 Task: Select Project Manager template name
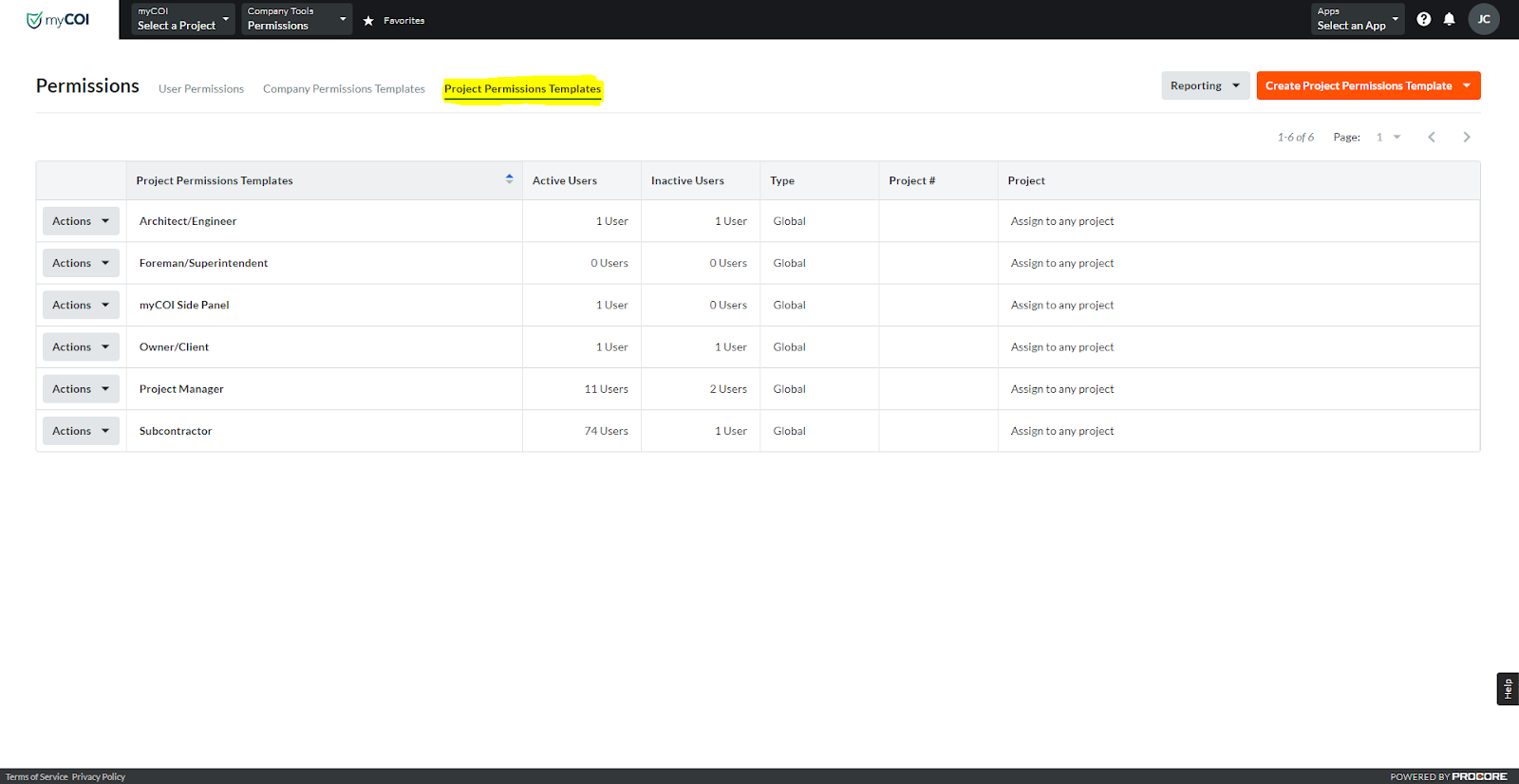tap(181, 389)
